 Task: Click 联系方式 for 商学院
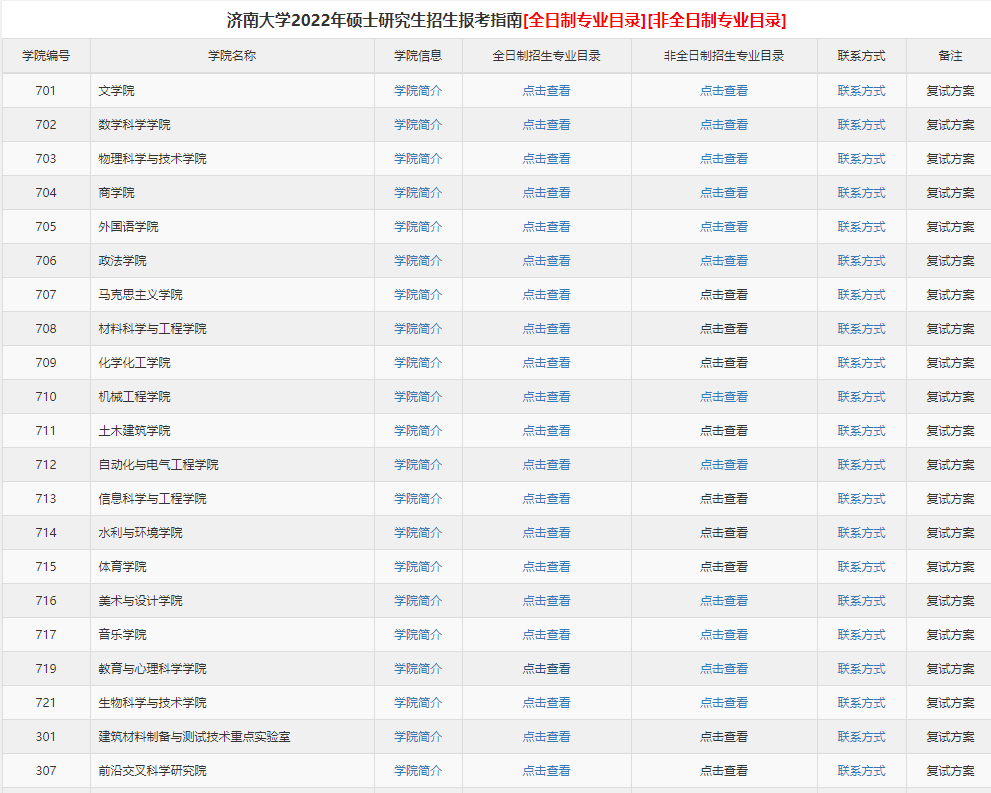[x=861, y=193]
